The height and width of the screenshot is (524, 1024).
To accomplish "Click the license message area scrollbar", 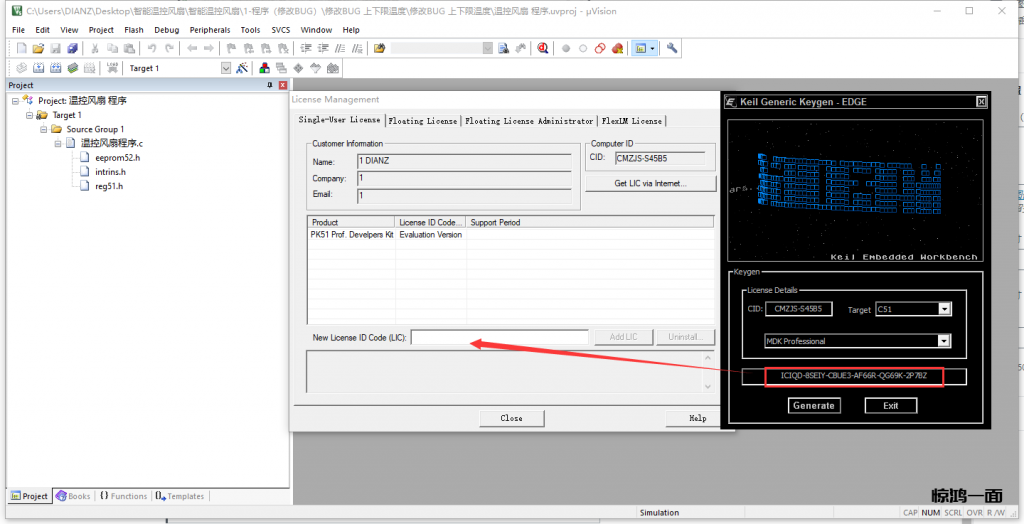I will point(709,370).
